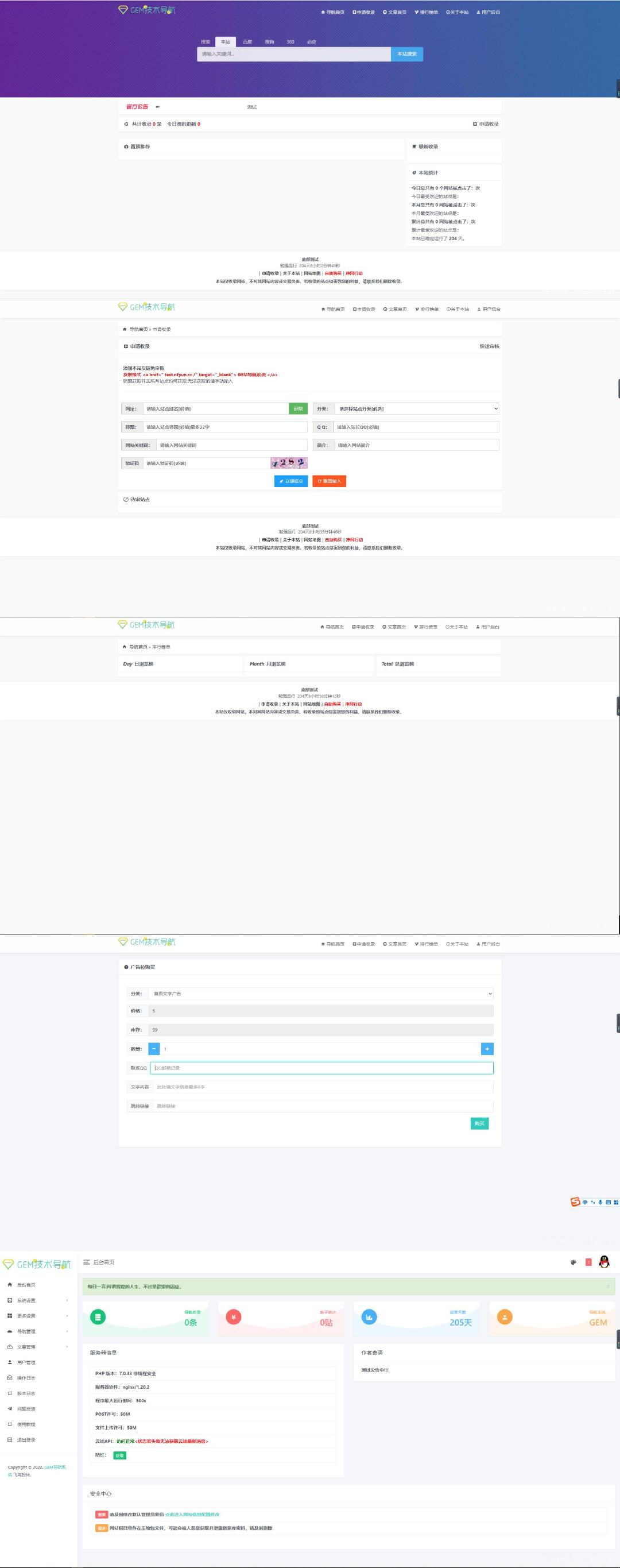The width and height of the screenshot is (620, 1568).
Task: Dismiss the green daily quote banner
Action: point(608,1286)
